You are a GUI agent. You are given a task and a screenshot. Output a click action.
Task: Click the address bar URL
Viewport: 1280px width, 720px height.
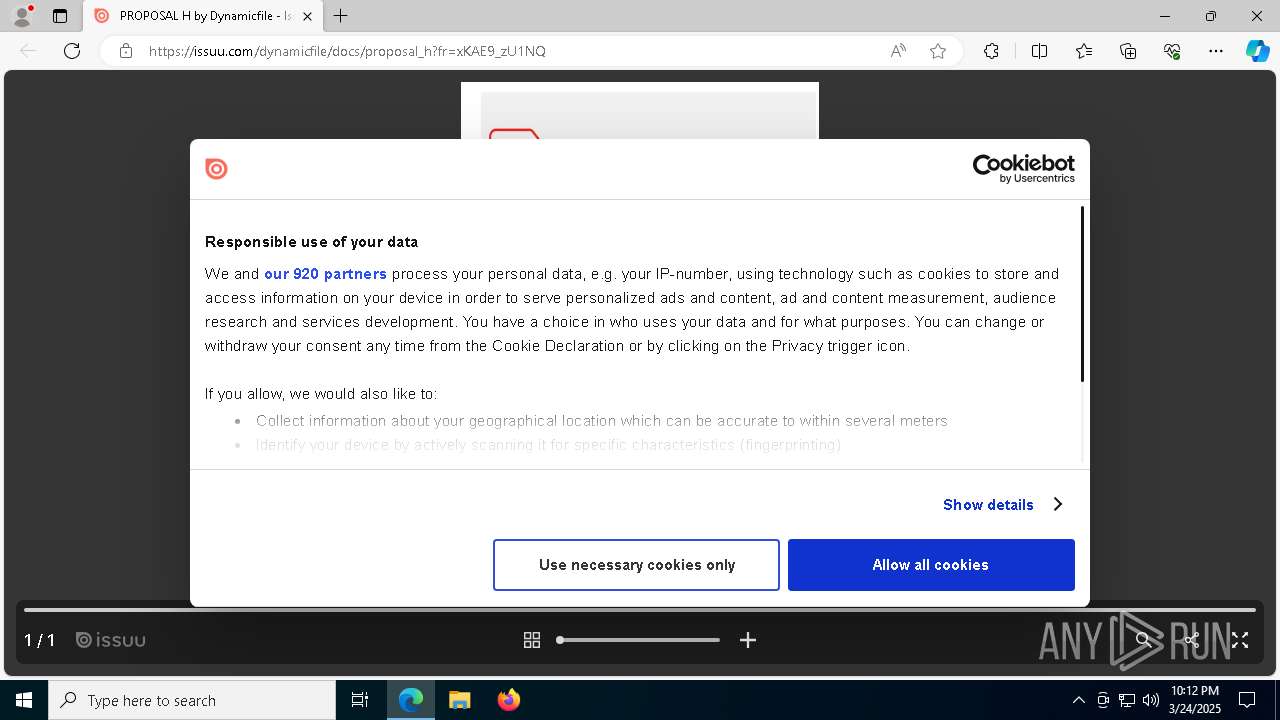[x=347, y=51]
